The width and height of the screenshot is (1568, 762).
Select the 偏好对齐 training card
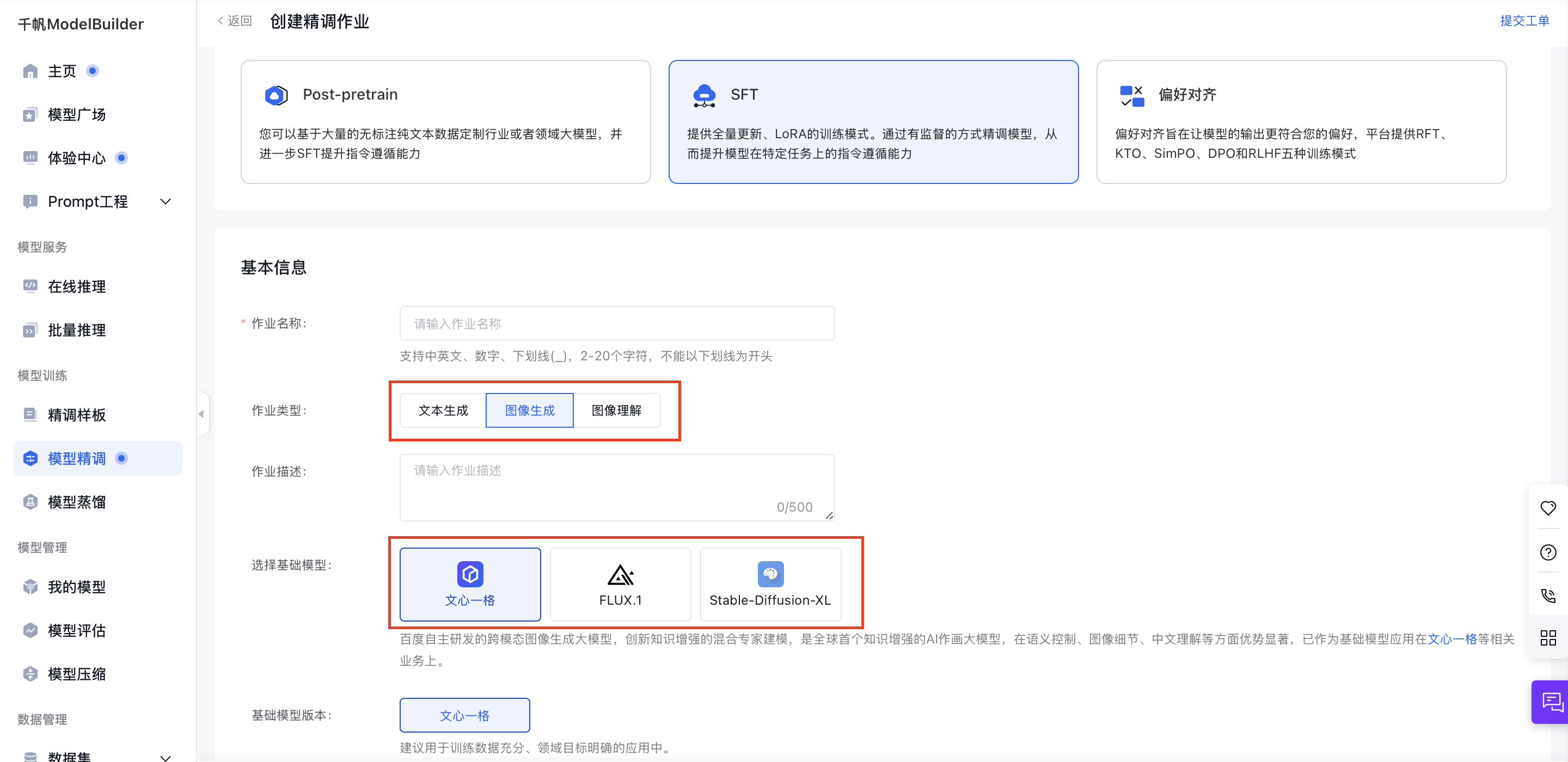coord(1301,122)
